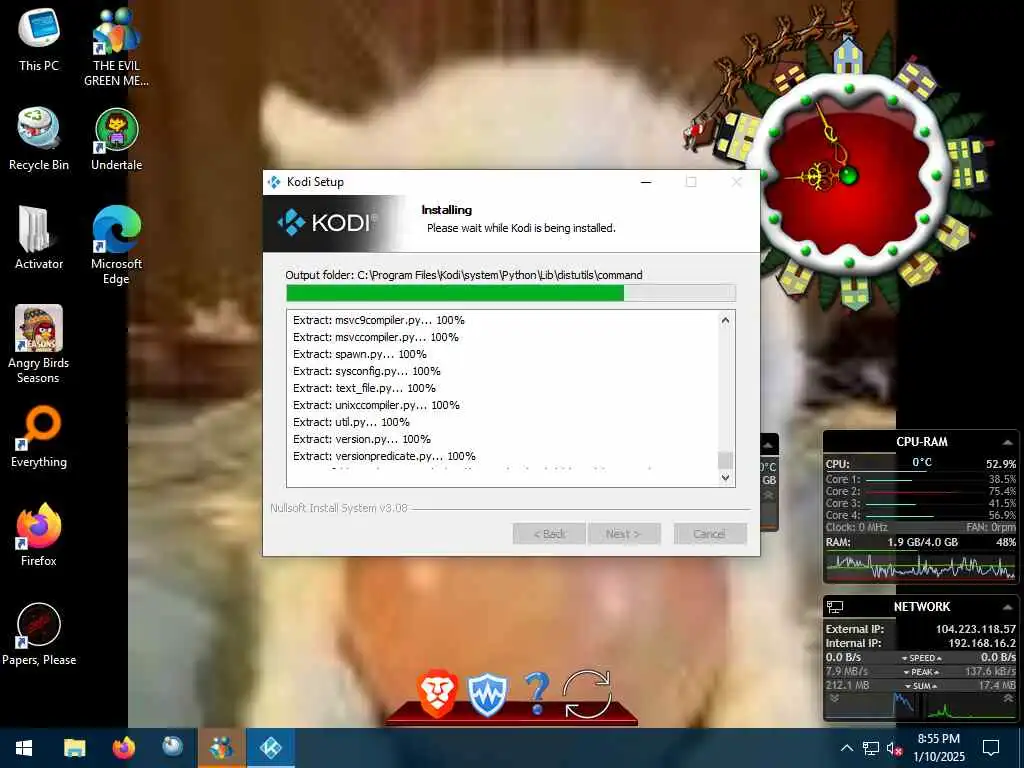Select the 'Extract: util.py... 100%' line
This screenshot has height=768, width=1024.
pyautogui.click(x=351, y=422)
